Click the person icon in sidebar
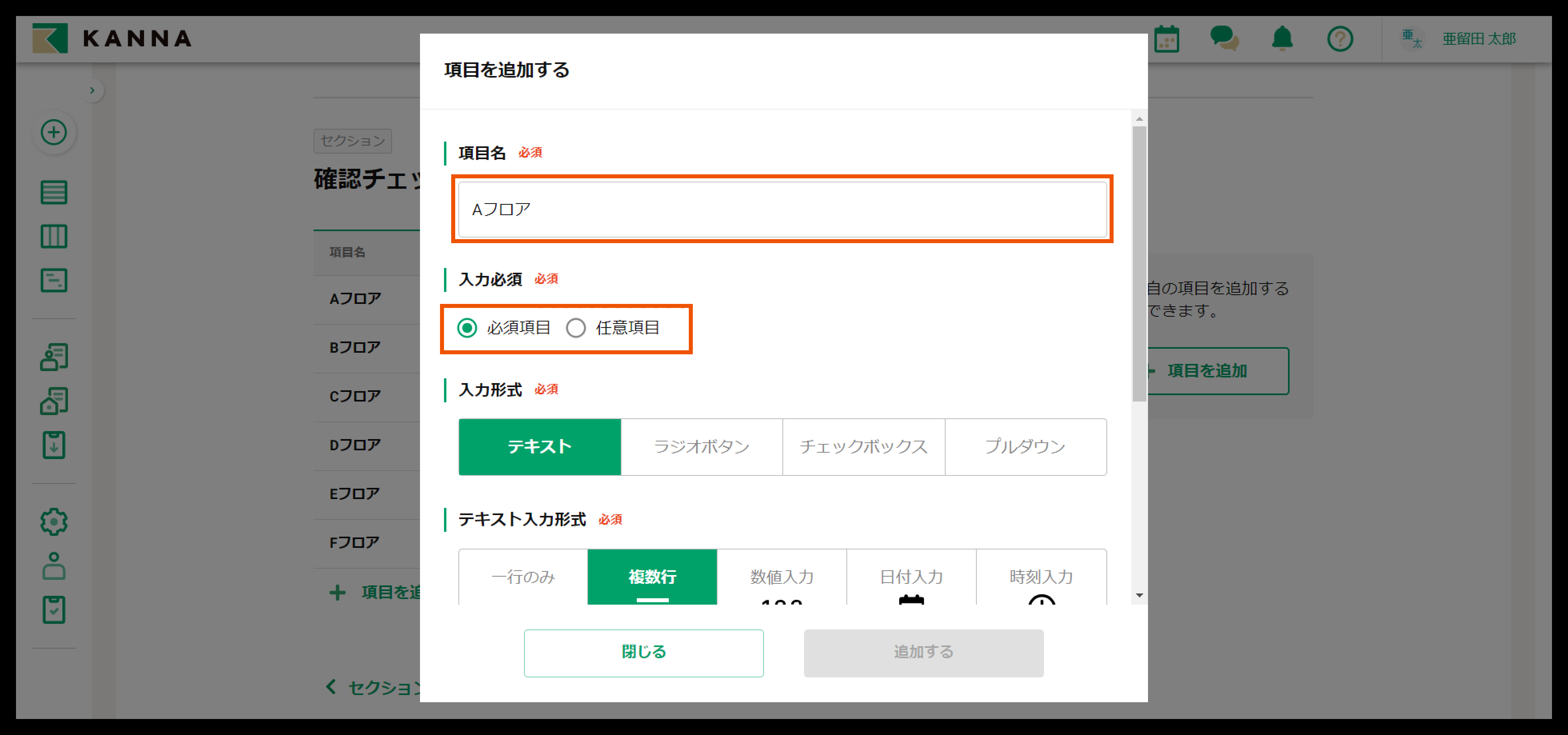This screenshot has width=1568, height=735. pos(54,566)
